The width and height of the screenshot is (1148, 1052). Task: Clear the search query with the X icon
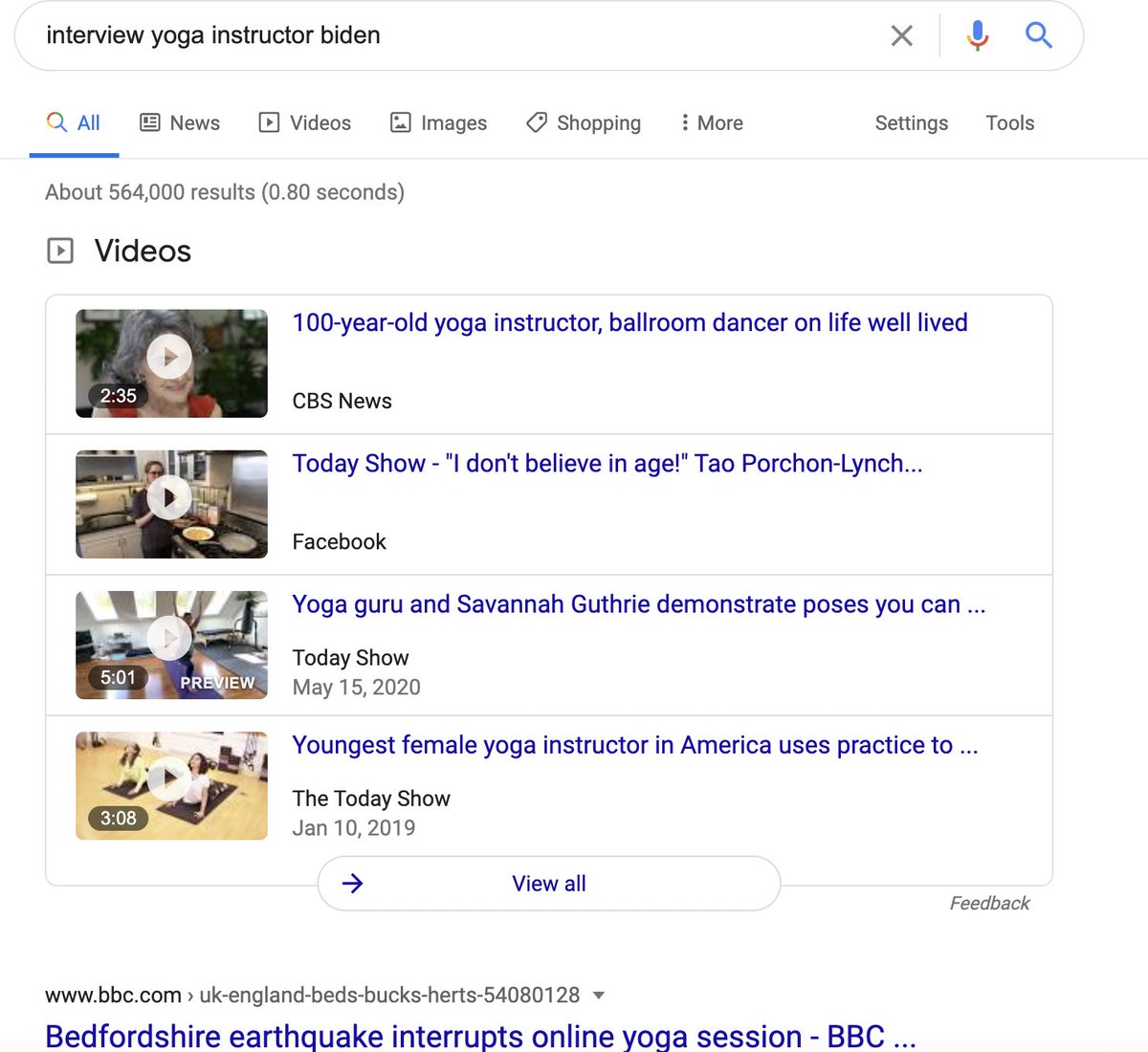tap(901, 35)
